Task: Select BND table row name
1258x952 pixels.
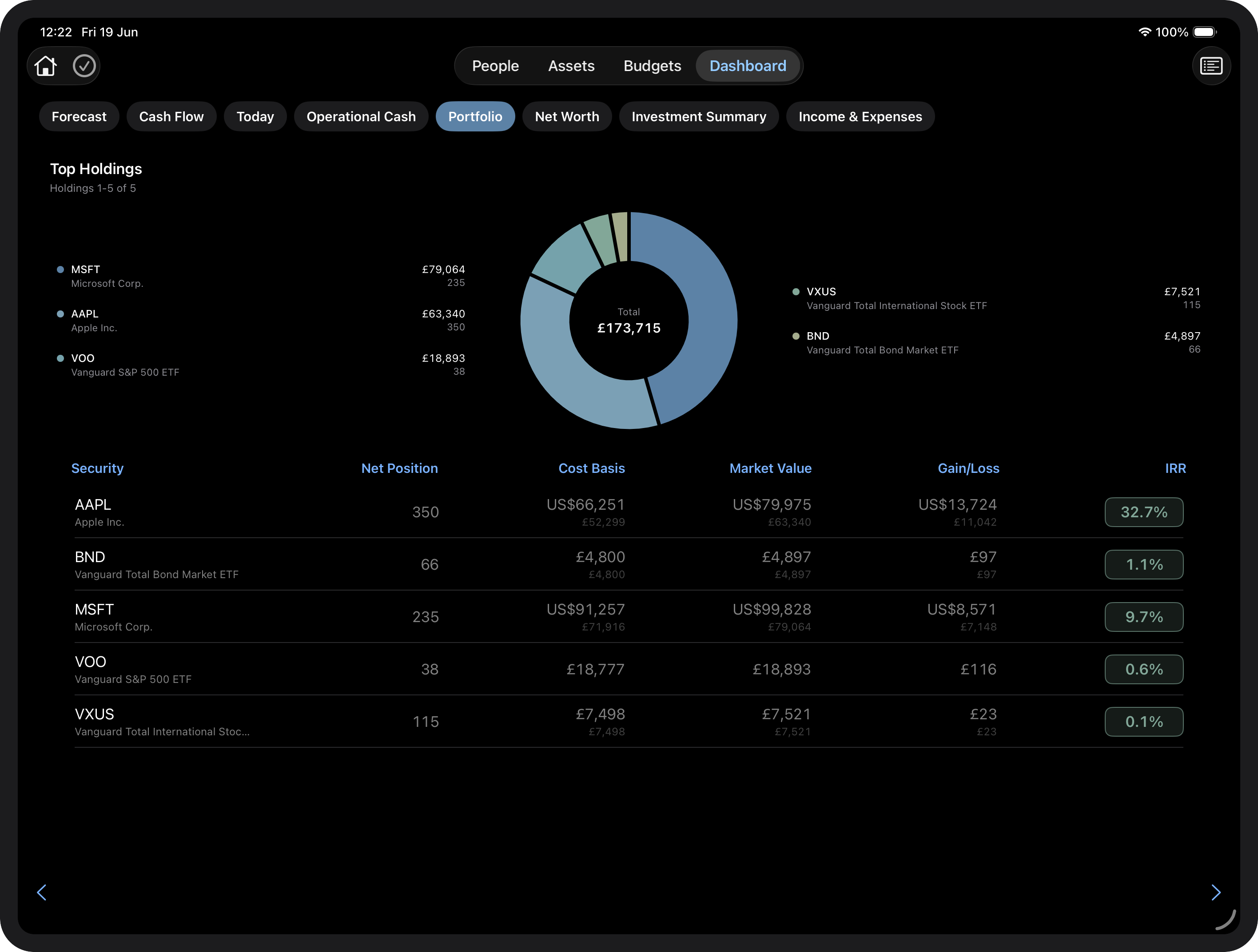Action: [x=156, y=564]
